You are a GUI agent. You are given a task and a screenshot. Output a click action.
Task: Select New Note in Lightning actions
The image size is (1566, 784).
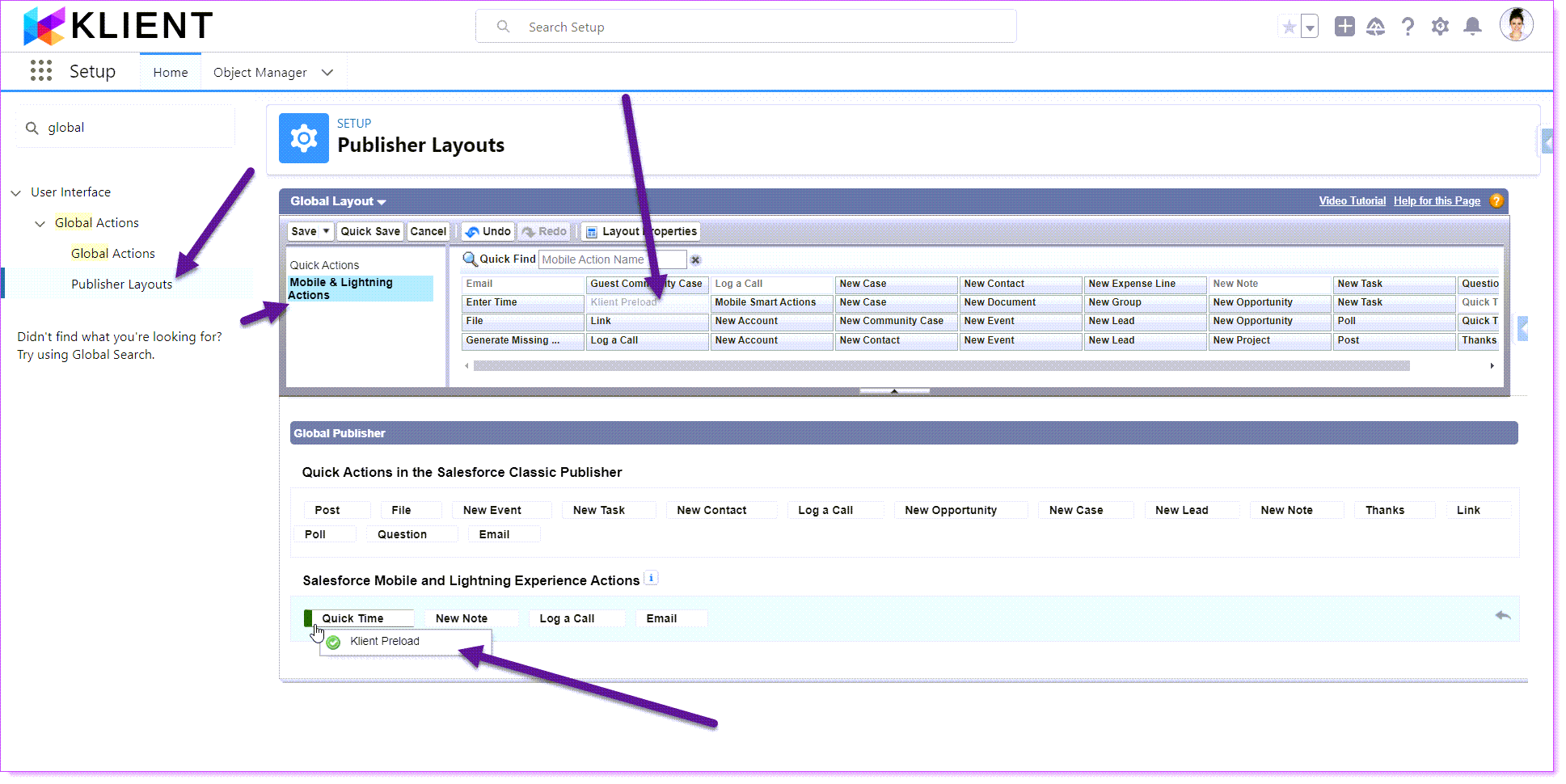[x=471, y=619]
